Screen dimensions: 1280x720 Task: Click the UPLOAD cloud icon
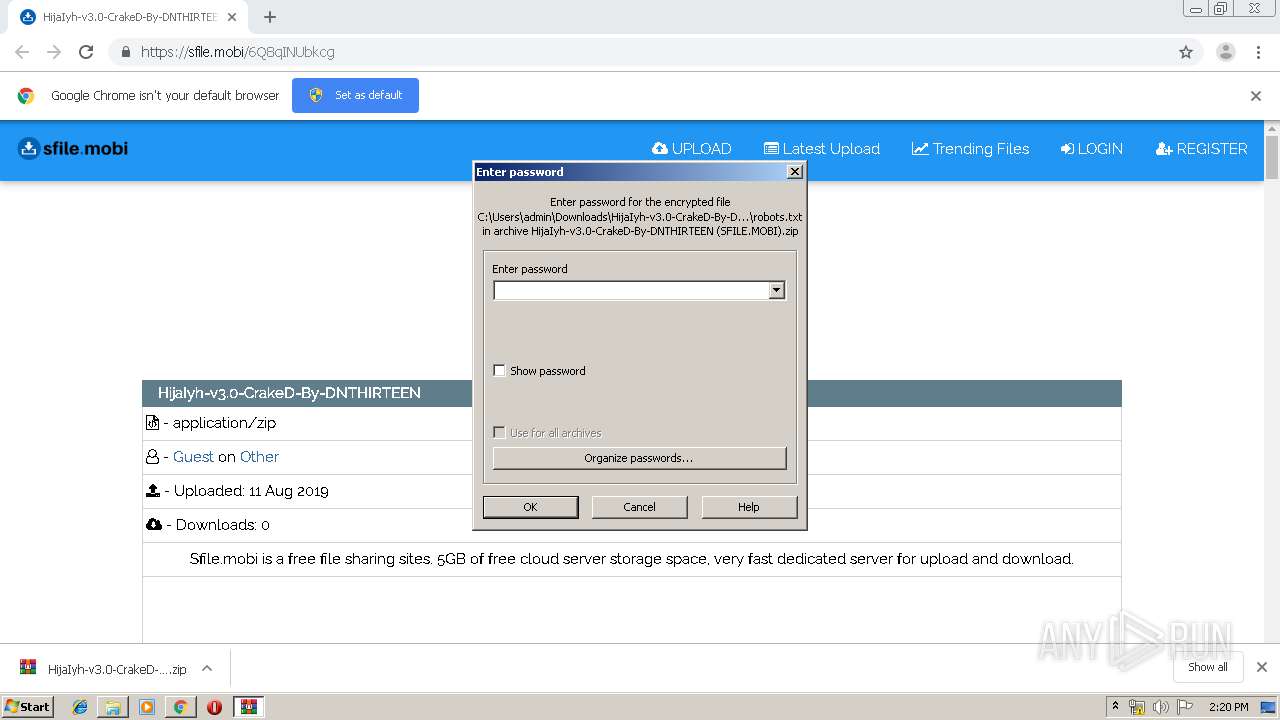tap(660, 149)
